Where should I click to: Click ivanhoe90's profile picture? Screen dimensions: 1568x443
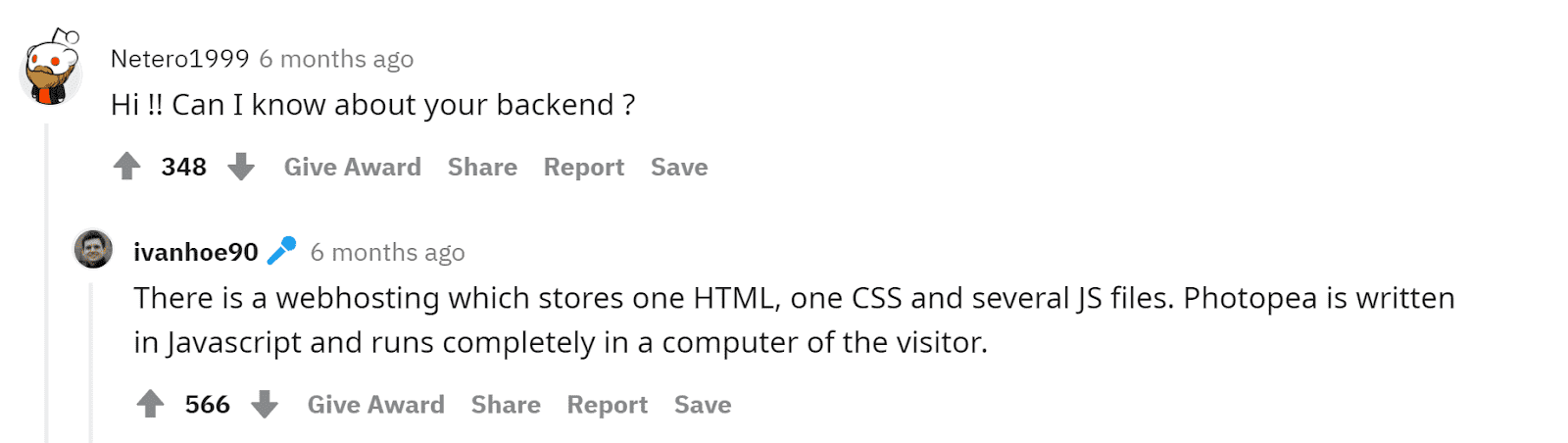(x=93, y=250)
